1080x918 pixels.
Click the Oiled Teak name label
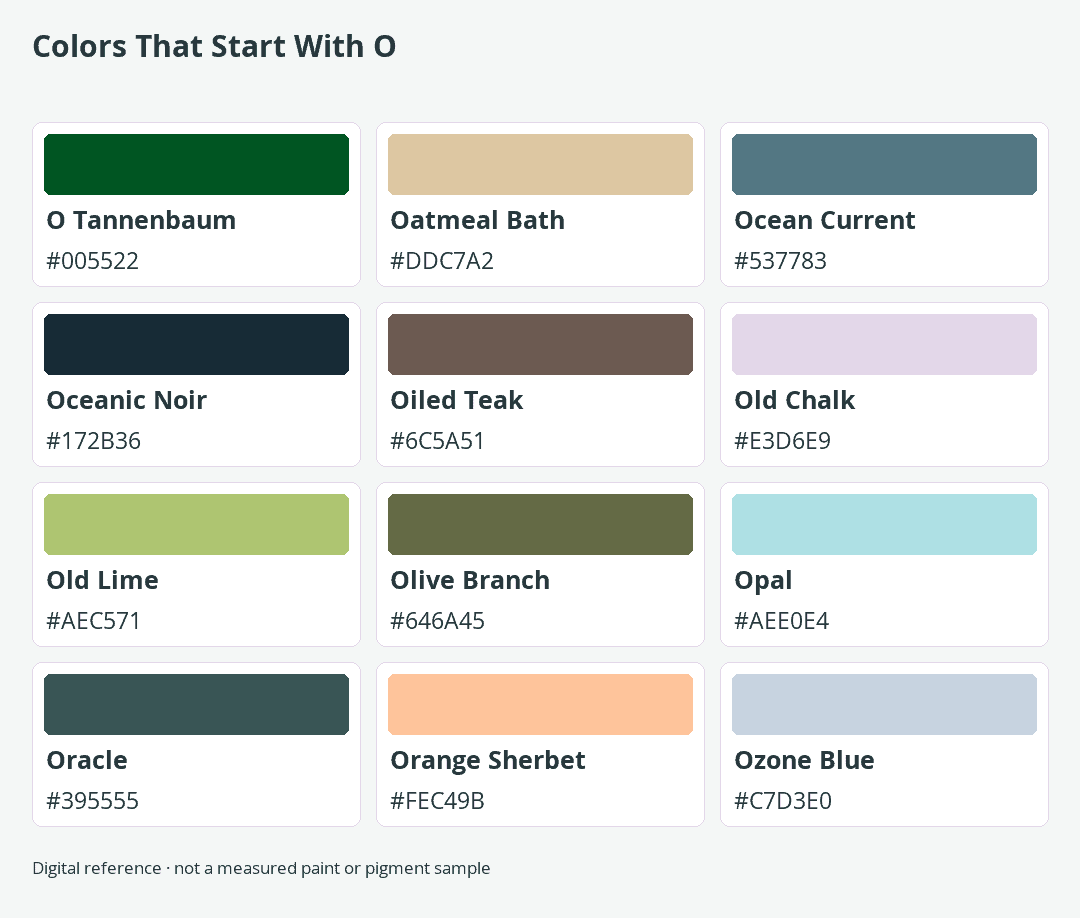click(x=457, y=400)
